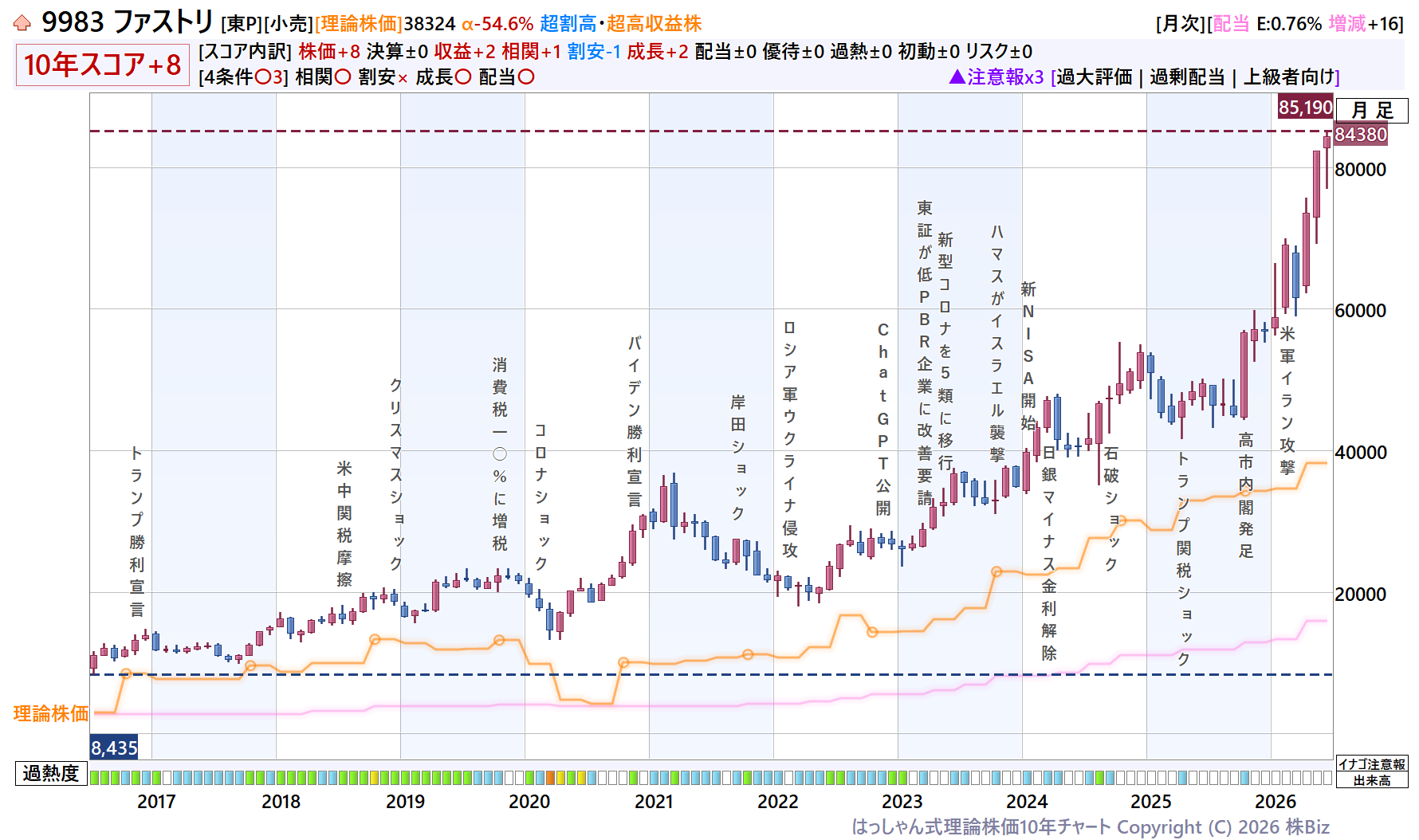This screenshot has height=840, width=1419.
Task: Click the ChatGPT公開 event annotation
Action: pyautogui.click(x=883, y=418)
